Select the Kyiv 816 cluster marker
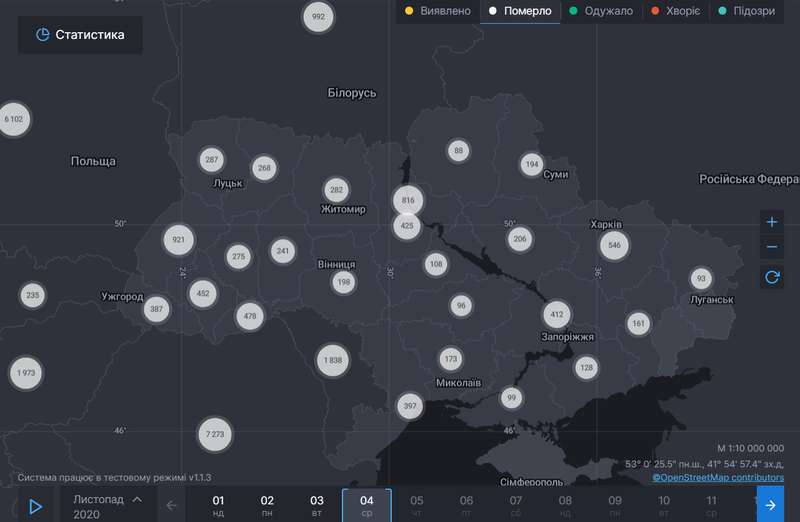This screenshot has width=800, height=522. (x=408, y=201)
